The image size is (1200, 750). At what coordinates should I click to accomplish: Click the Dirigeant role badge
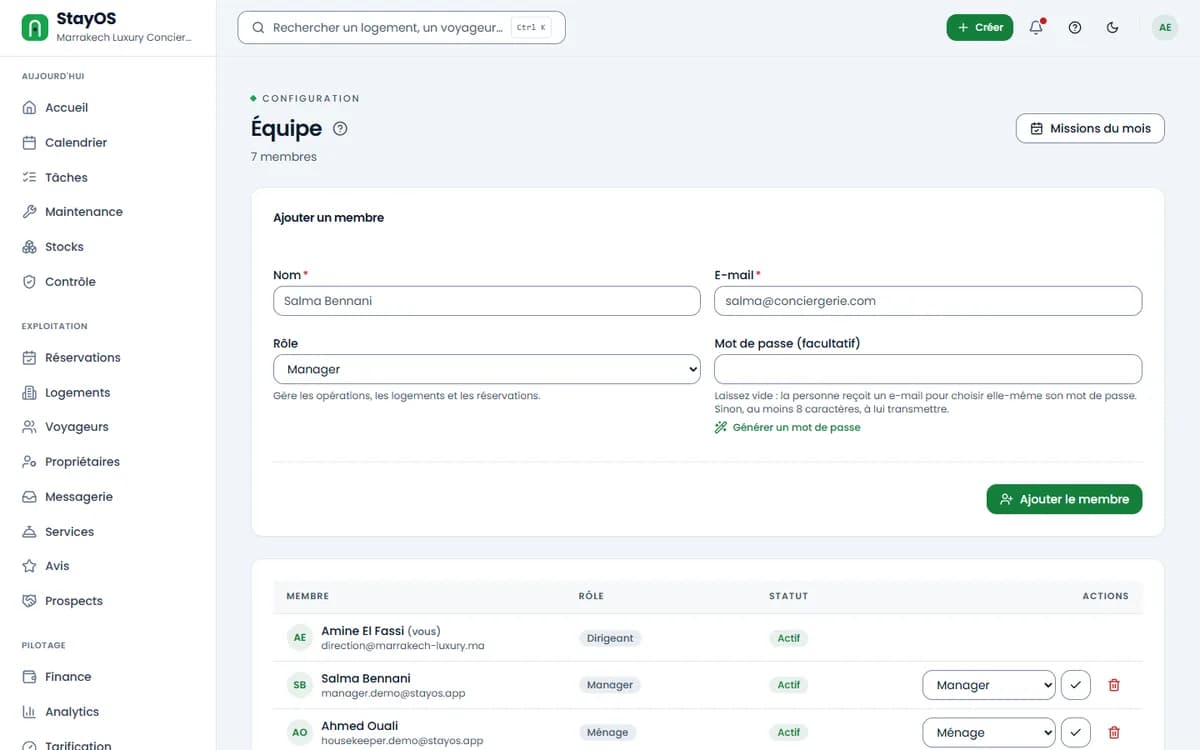tap(610, 638)
